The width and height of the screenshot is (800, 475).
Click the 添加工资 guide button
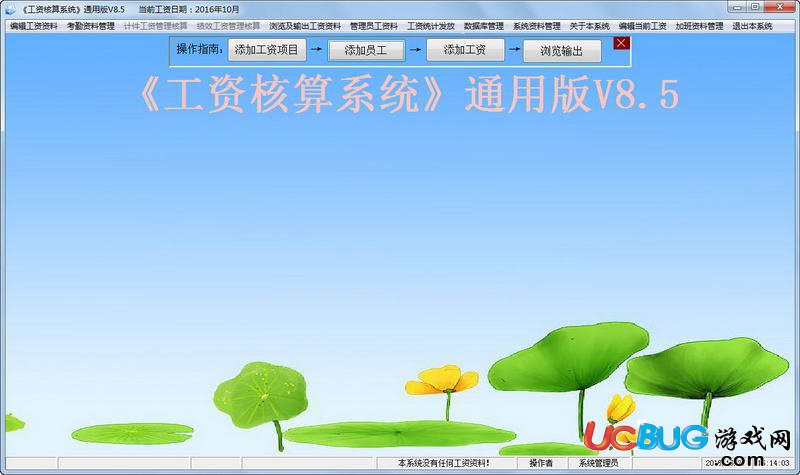[x=465, y=50]
